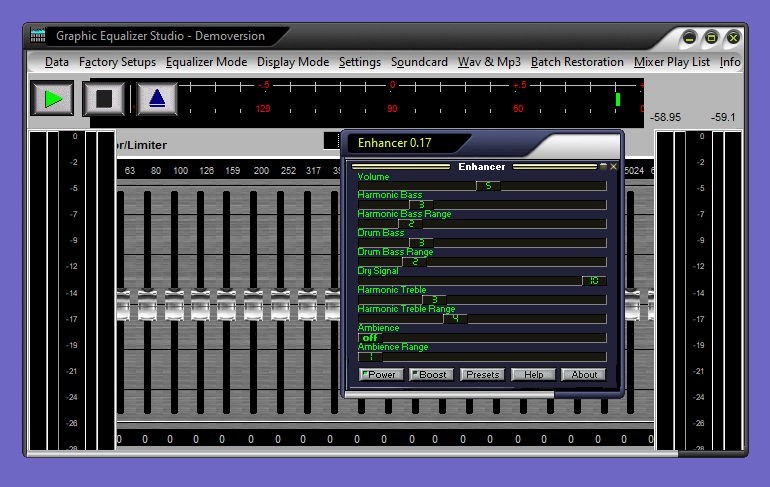Click the 126 Hz equalizer fader knob
This screenshot has width=770, height=487.
[200, 305]
